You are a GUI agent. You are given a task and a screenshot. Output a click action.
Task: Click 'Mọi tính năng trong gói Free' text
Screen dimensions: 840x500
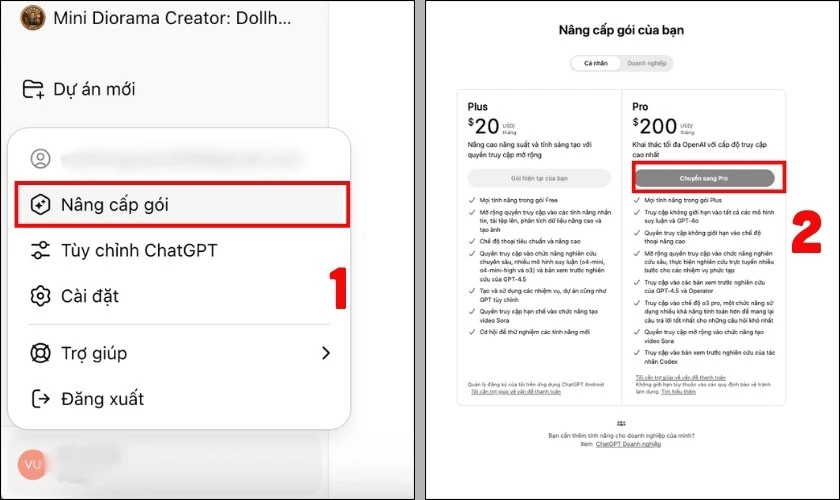(519, 200)
